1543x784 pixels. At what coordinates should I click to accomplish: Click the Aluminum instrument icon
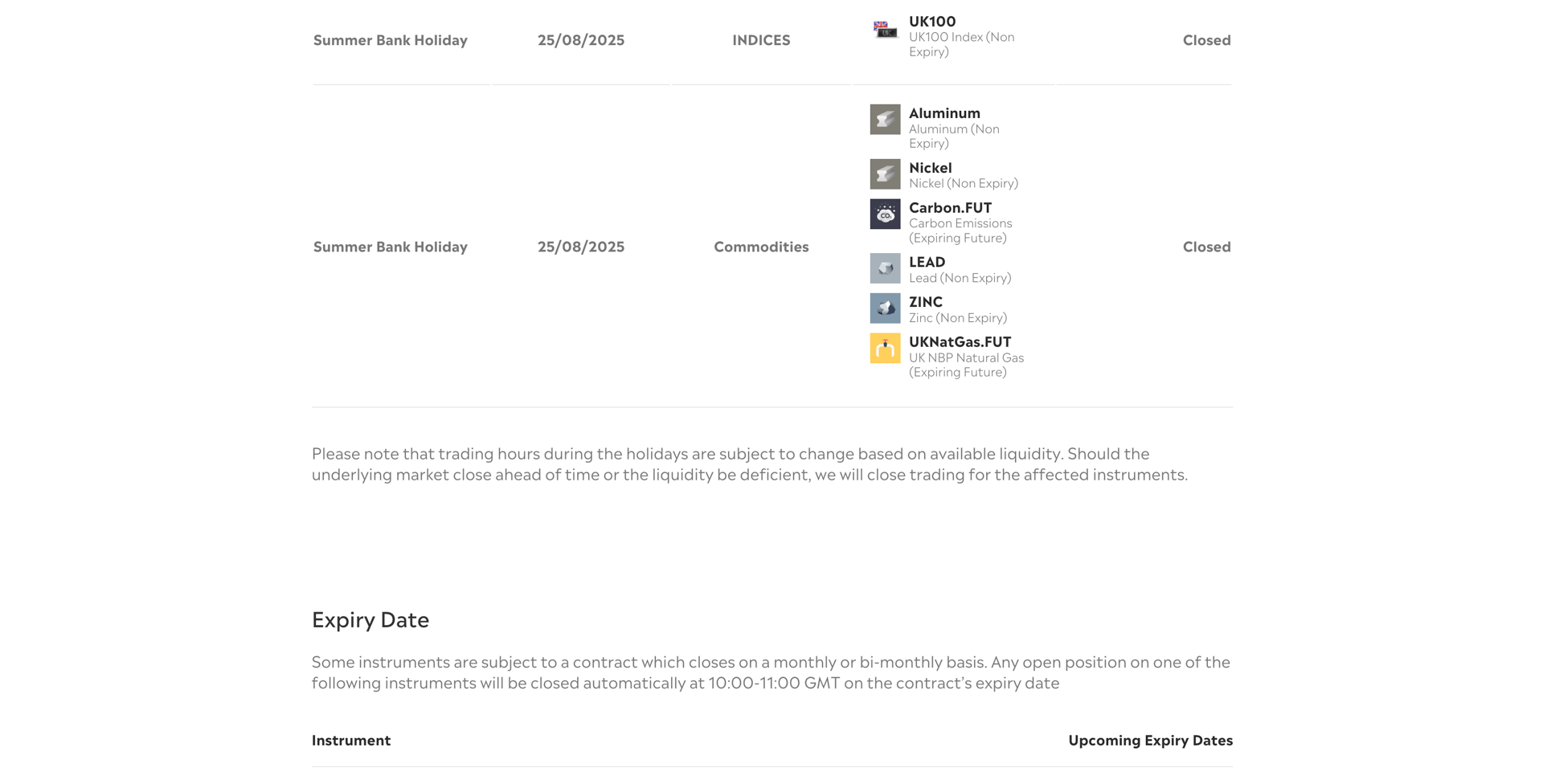click(885, 120)
